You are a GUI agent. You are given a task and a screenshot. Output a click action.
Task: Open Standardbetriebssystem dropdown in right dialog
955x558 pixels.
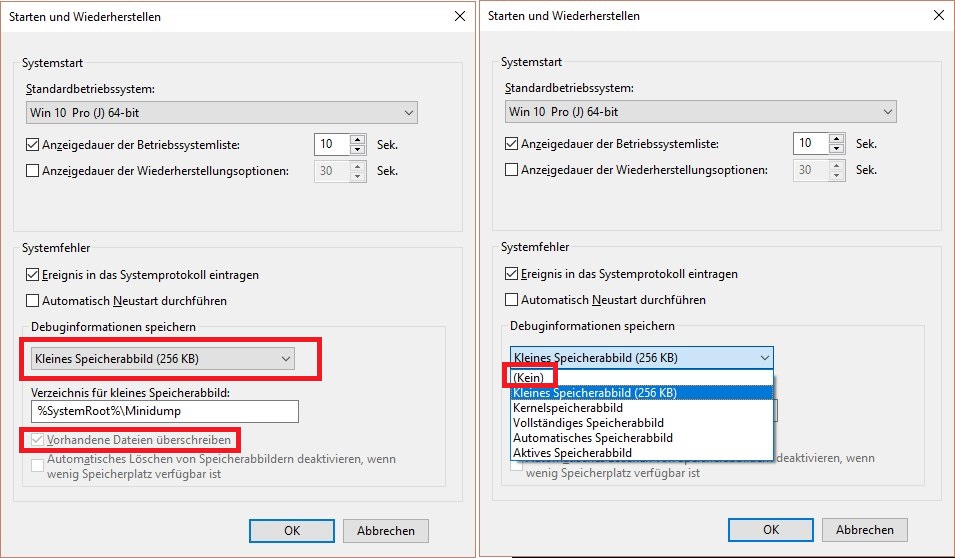[x=700, y=111]
